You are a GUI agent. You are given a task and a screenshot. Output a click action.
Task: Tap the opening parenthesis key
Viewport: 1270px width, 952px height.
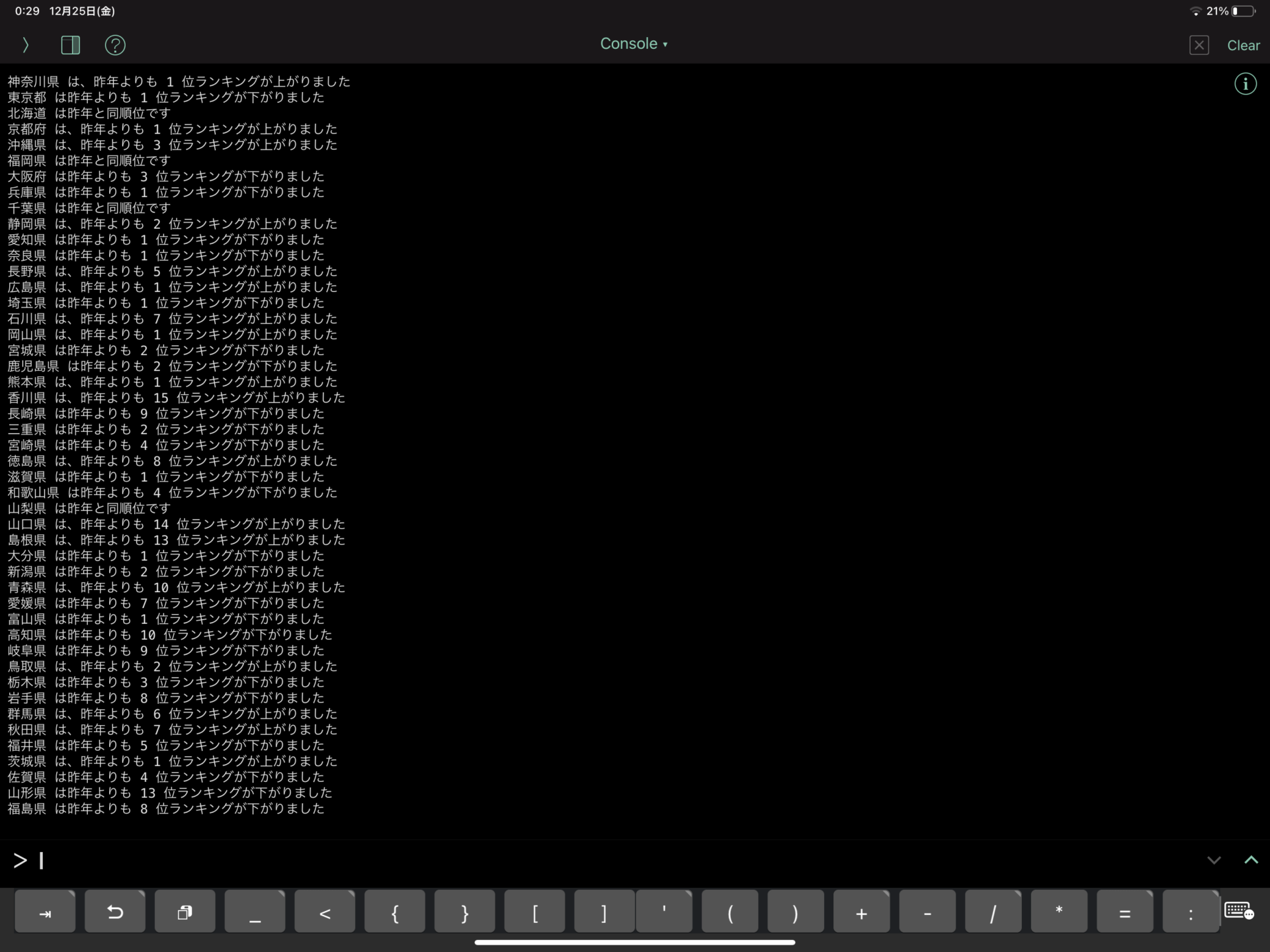tap(730, 911)
